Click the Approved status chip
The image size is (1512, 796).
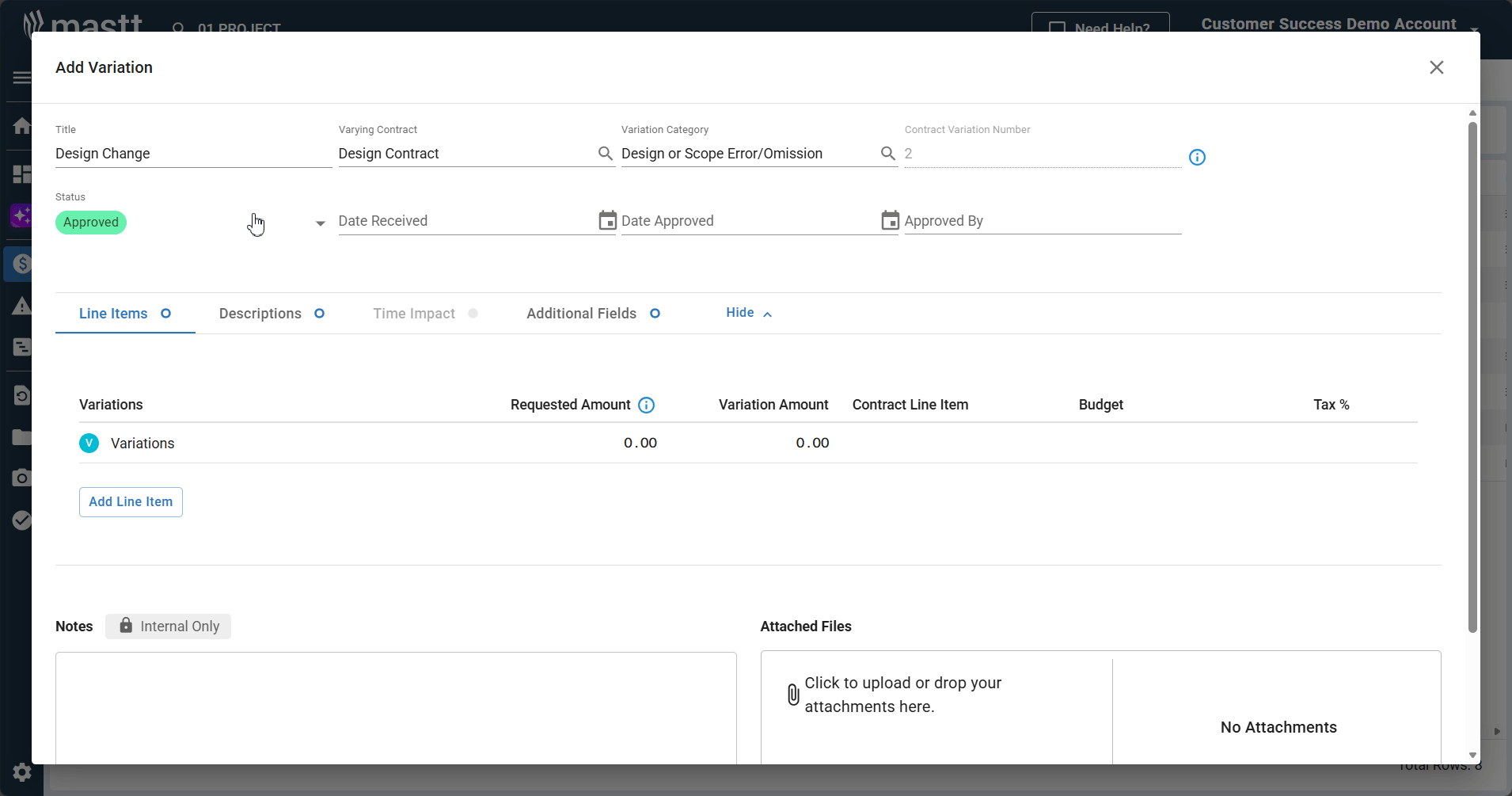click(x=91, y=223)
